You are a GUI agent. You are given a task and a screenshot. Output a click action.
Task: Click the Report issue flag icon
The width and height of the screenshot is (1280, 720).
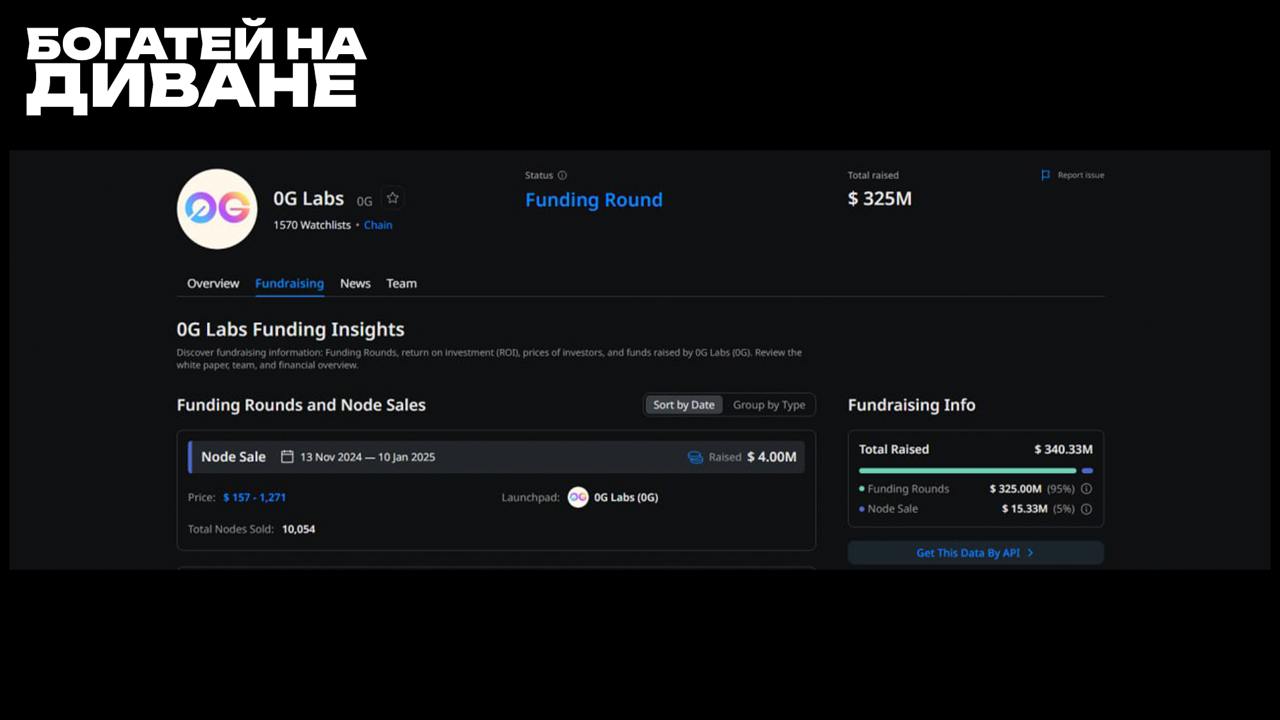pos(1046,175)
